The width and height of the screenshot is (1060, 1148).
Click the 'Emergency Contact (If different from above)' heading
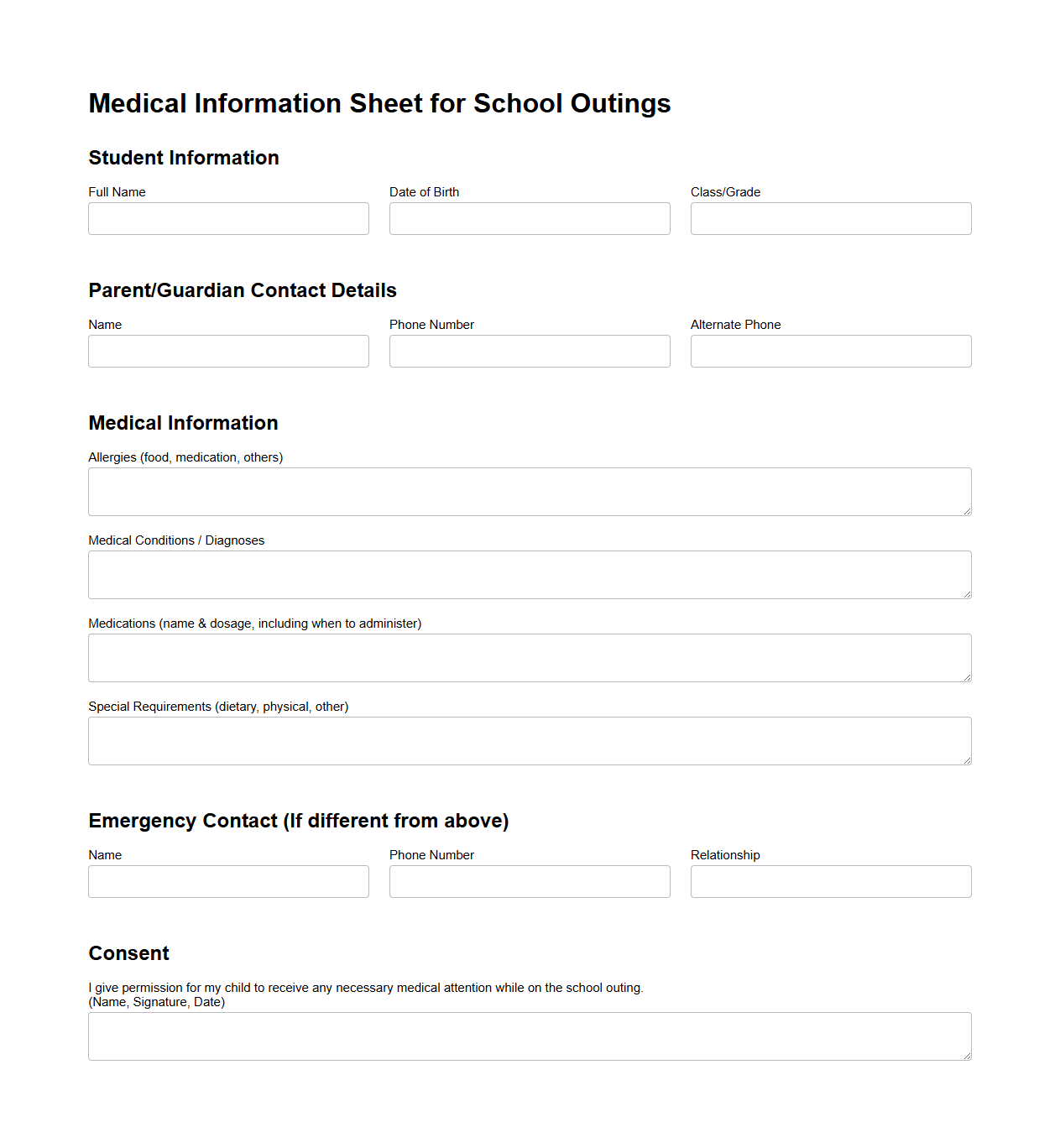[x=298, y=821]
